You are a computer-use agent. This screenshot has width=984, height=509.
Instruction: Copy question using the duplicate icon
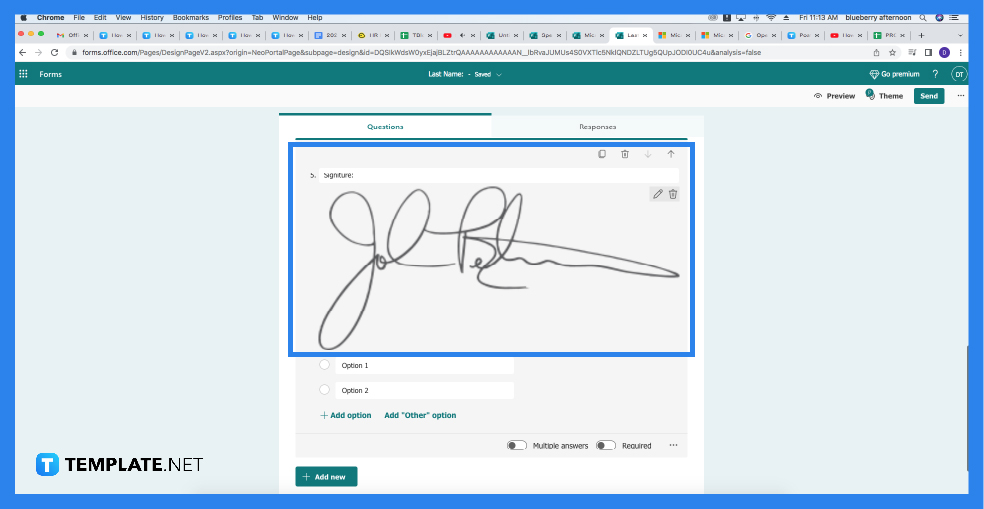[x=602, y=154]
